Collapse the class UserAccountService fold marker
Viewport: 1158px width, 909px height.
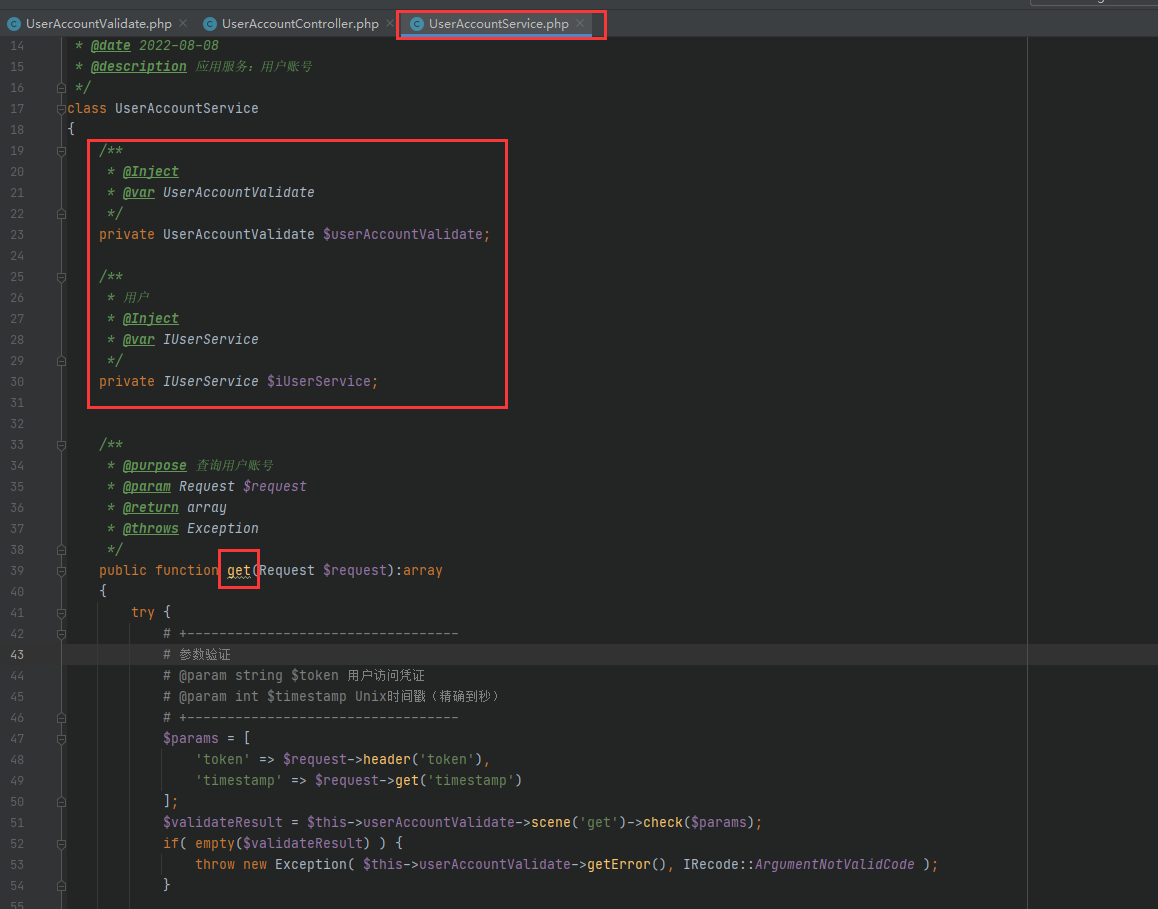pyautogui.click(x=61, y=109)
